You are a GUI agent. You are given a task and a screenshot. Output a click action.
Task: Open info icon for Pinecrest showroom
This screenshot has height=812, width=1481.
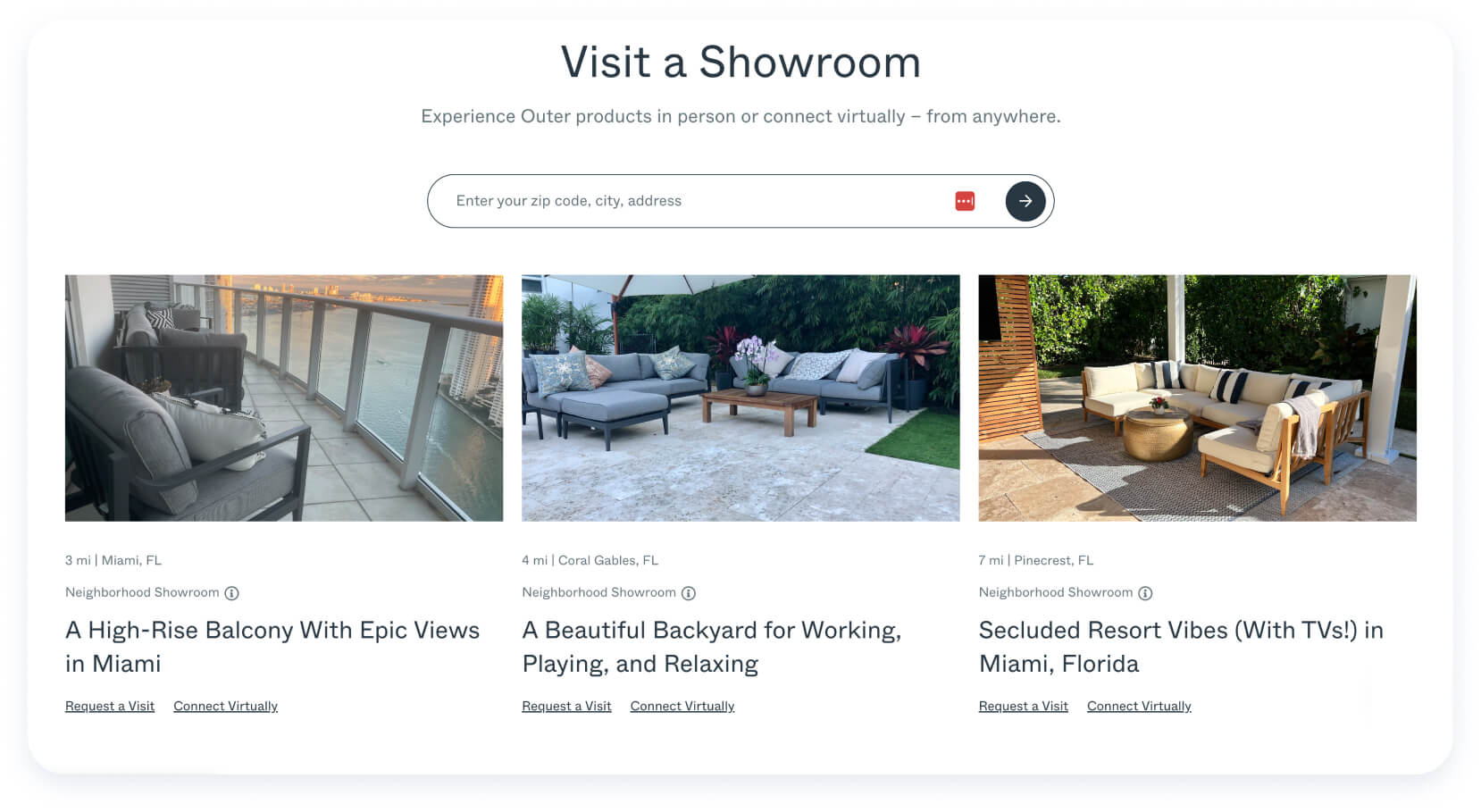[x=1145, y=593]
